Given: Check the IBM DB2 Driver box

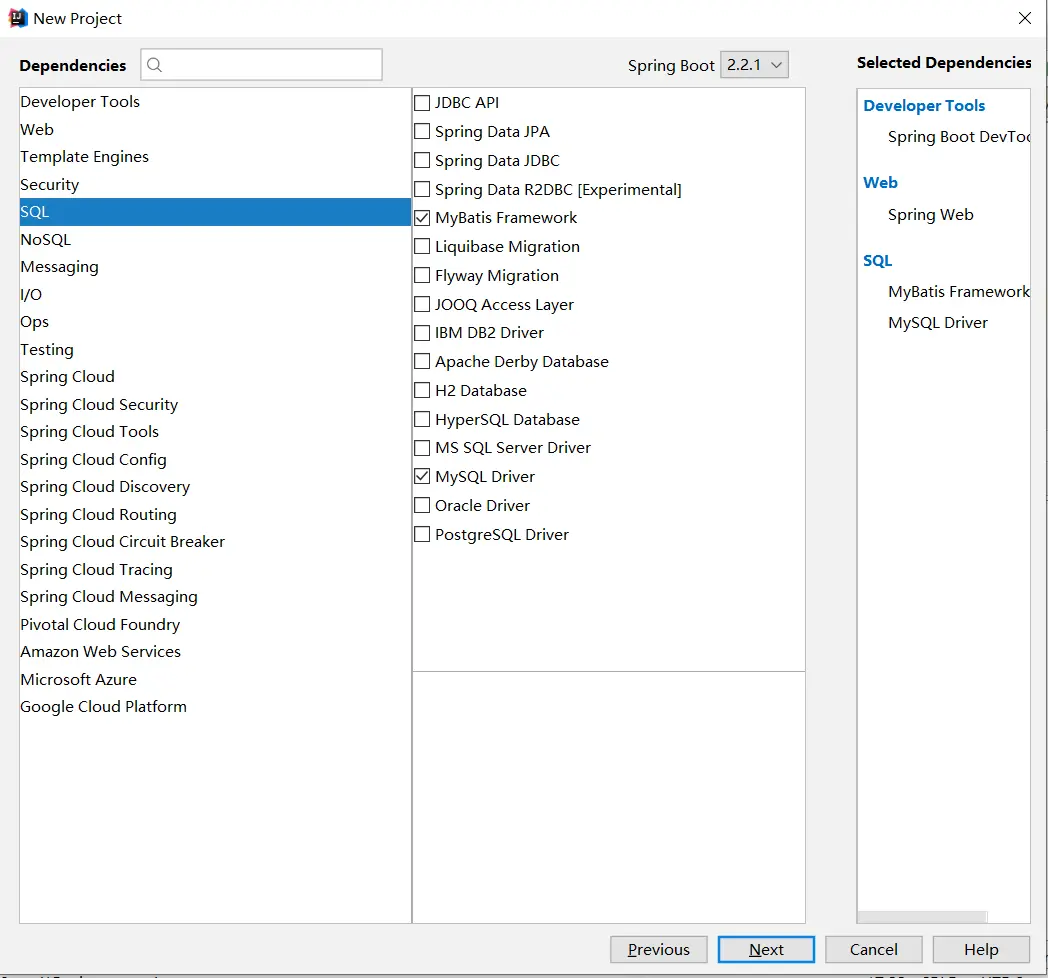Looking at the screenshot, I should [x=422, y=333].
